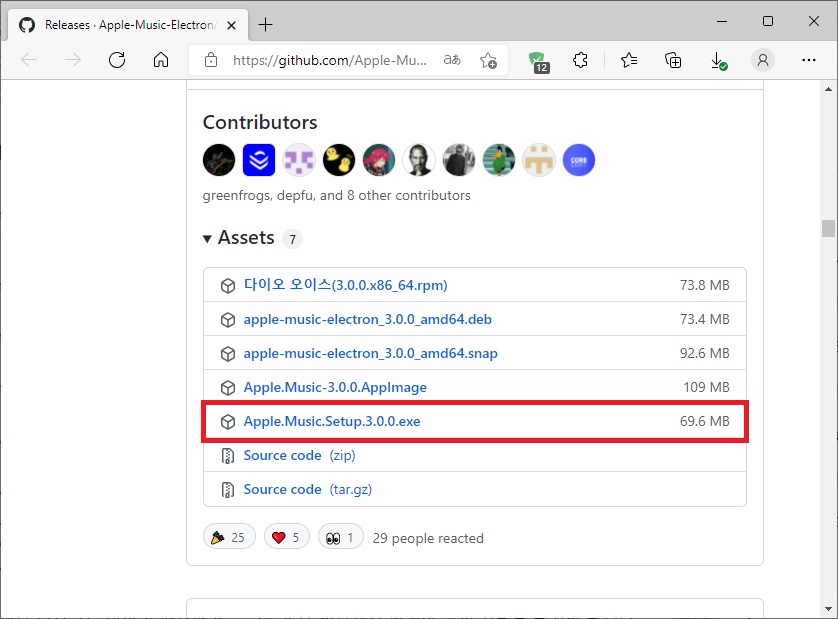
Task: Download apple-music-electron_3.0.0_amd64.snap
Action: tap(370, 353)
